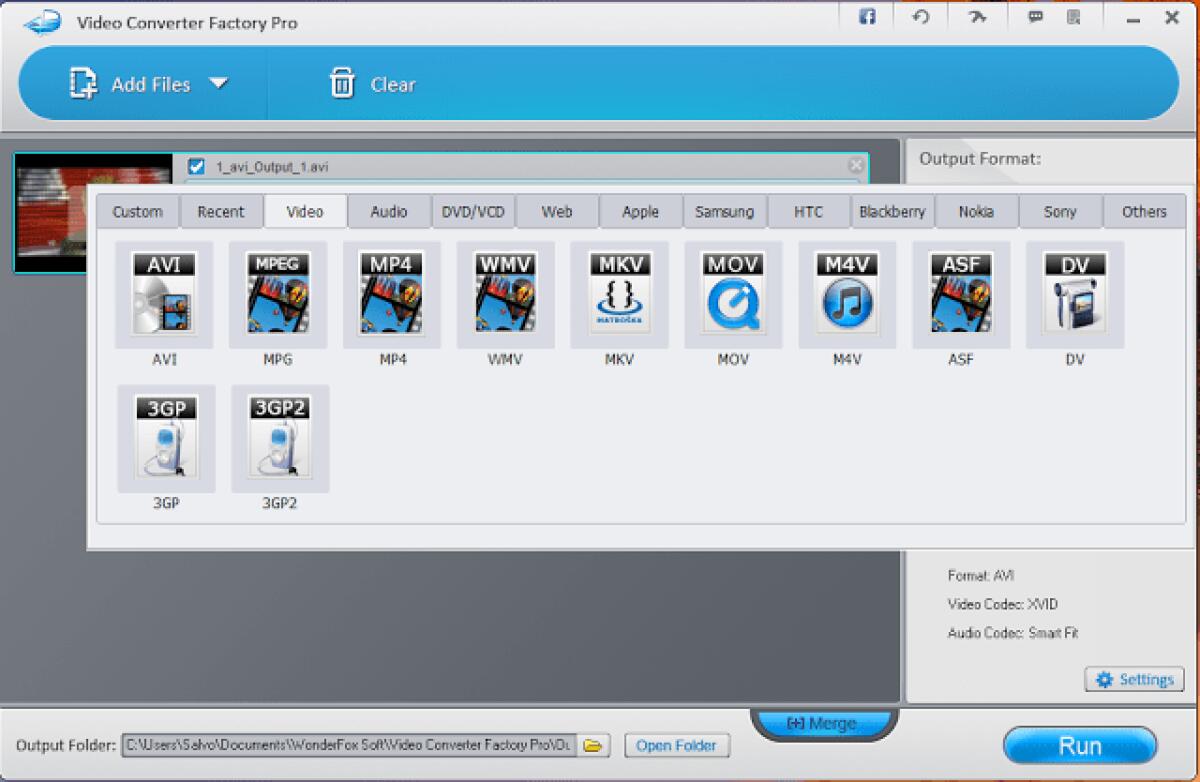Click the Facebook share icon in titlebar
Screen dimensions: 1200x782
(866, 17)
